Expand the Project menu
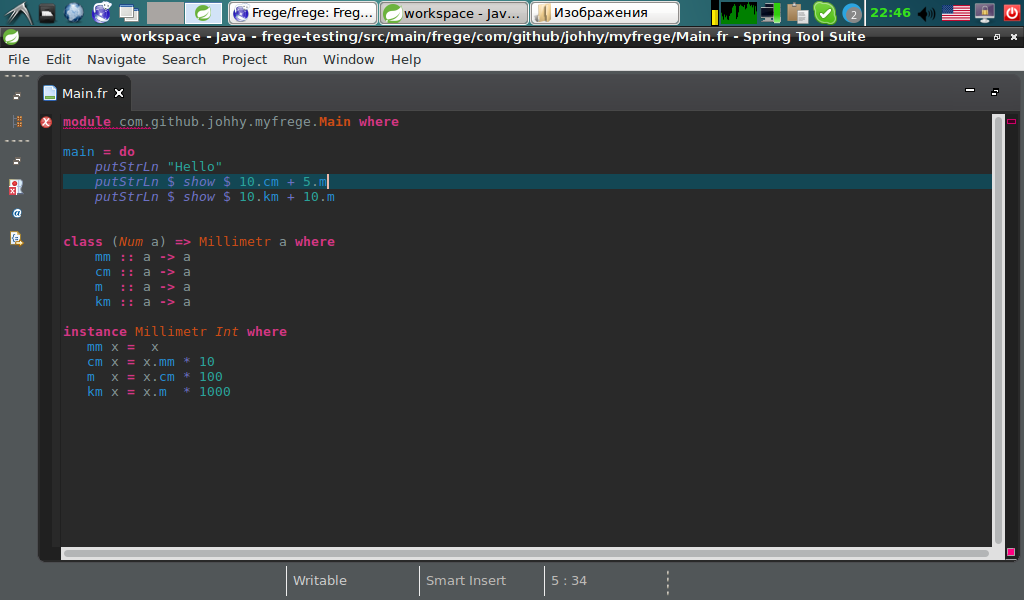Viewport: 1024px width, 600px height. click(244, 59)
